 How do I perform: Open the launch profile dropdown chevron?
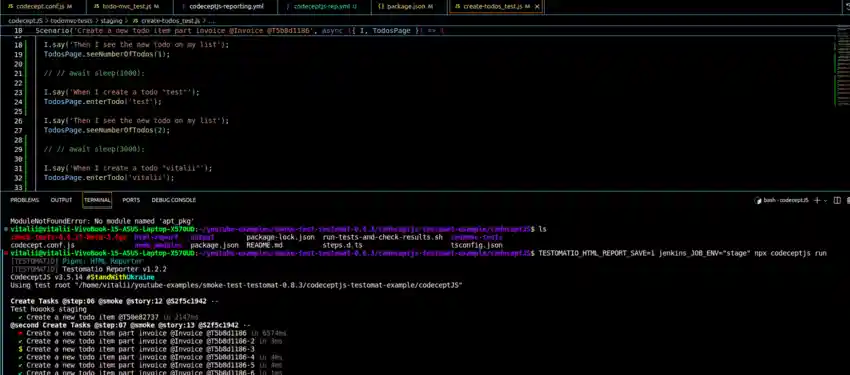click(826, 201)
